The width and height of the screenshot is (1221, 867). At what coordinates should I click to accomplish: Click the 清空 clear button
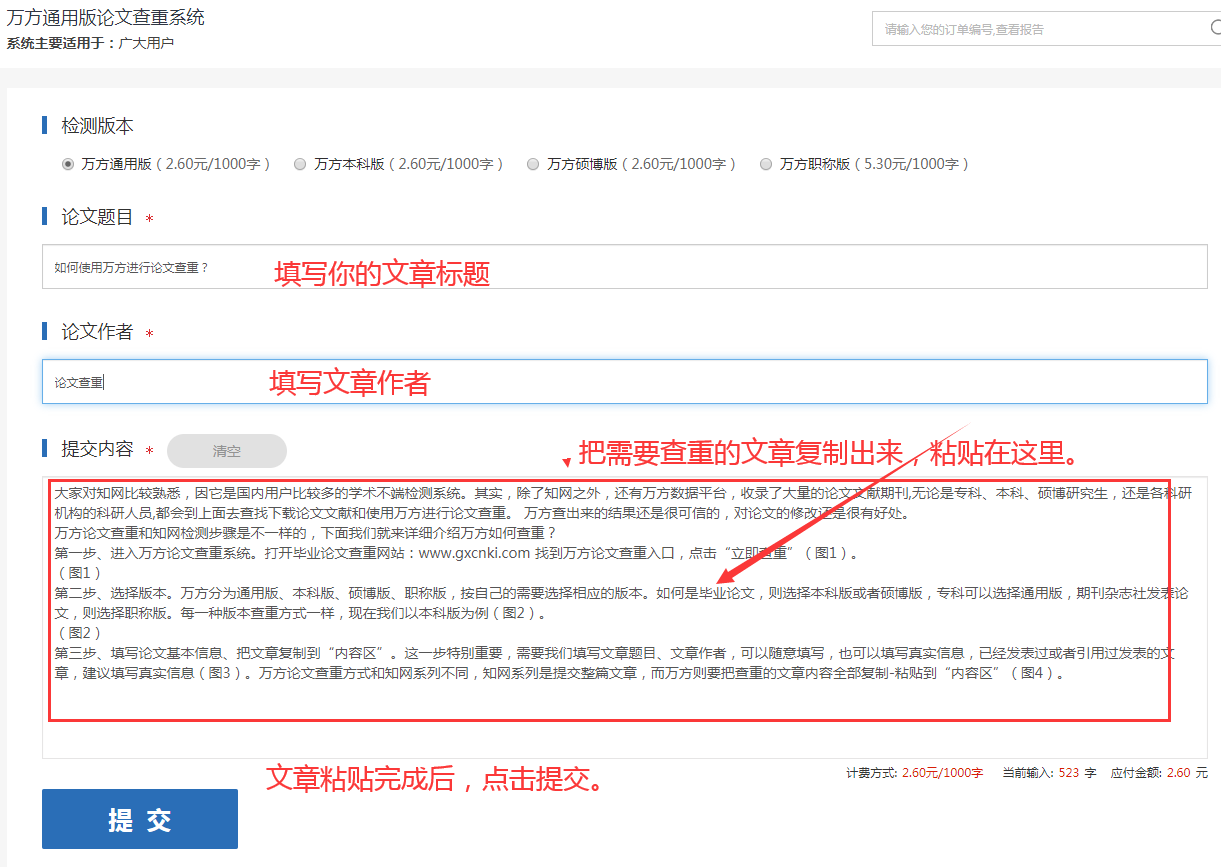227,451
